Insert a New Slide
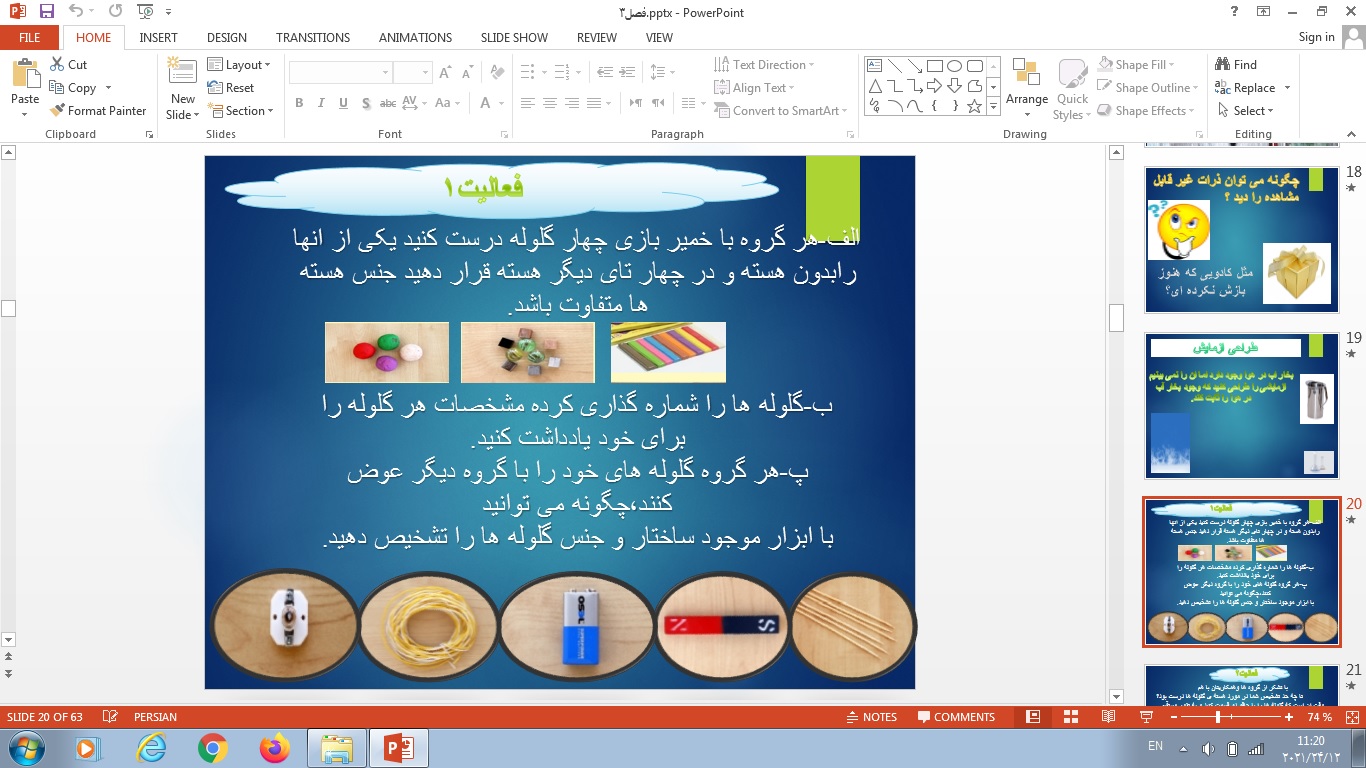This screenshot has height=768, width=1366. pyautogui.click(x=182, y=90)
